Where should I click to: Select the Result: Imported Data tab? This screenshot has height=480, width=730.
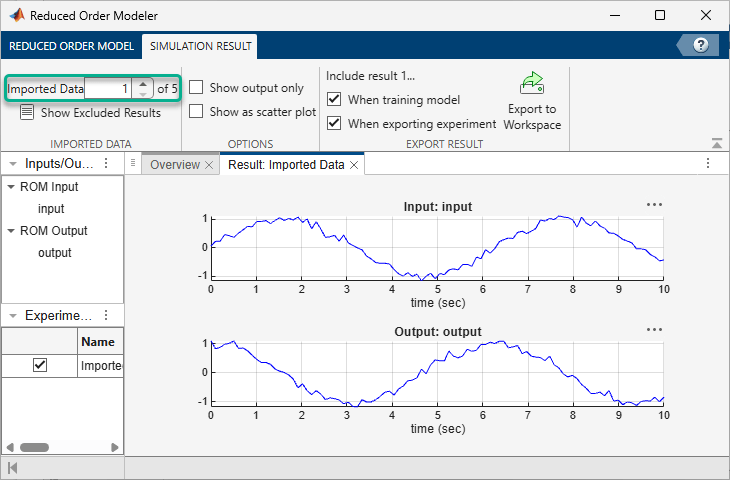pos(286,165)
